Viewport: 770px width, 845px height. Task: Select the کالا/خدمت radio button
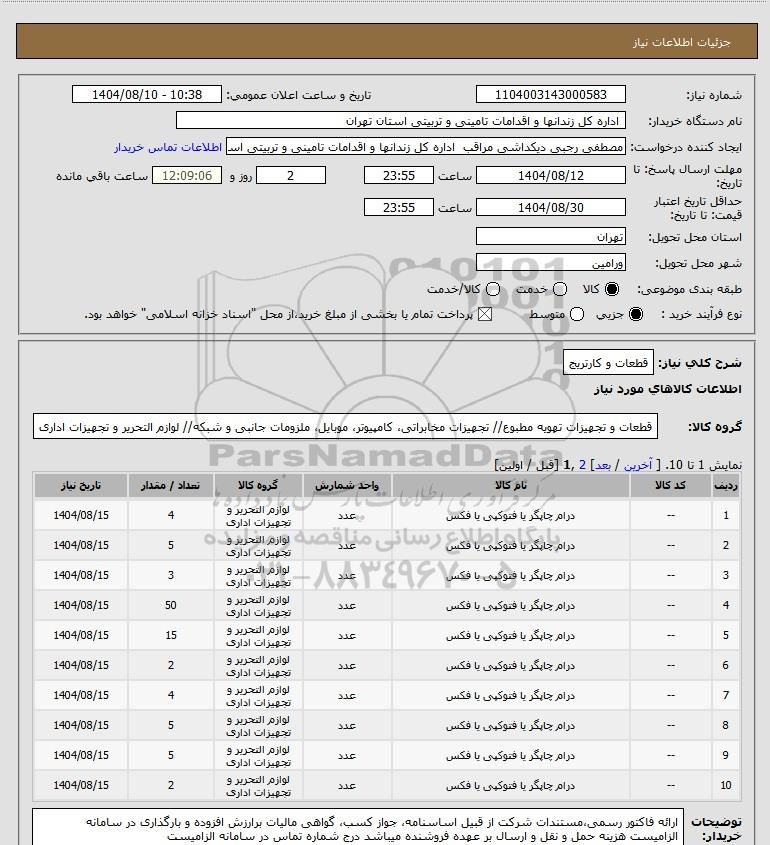click(492, 289)
